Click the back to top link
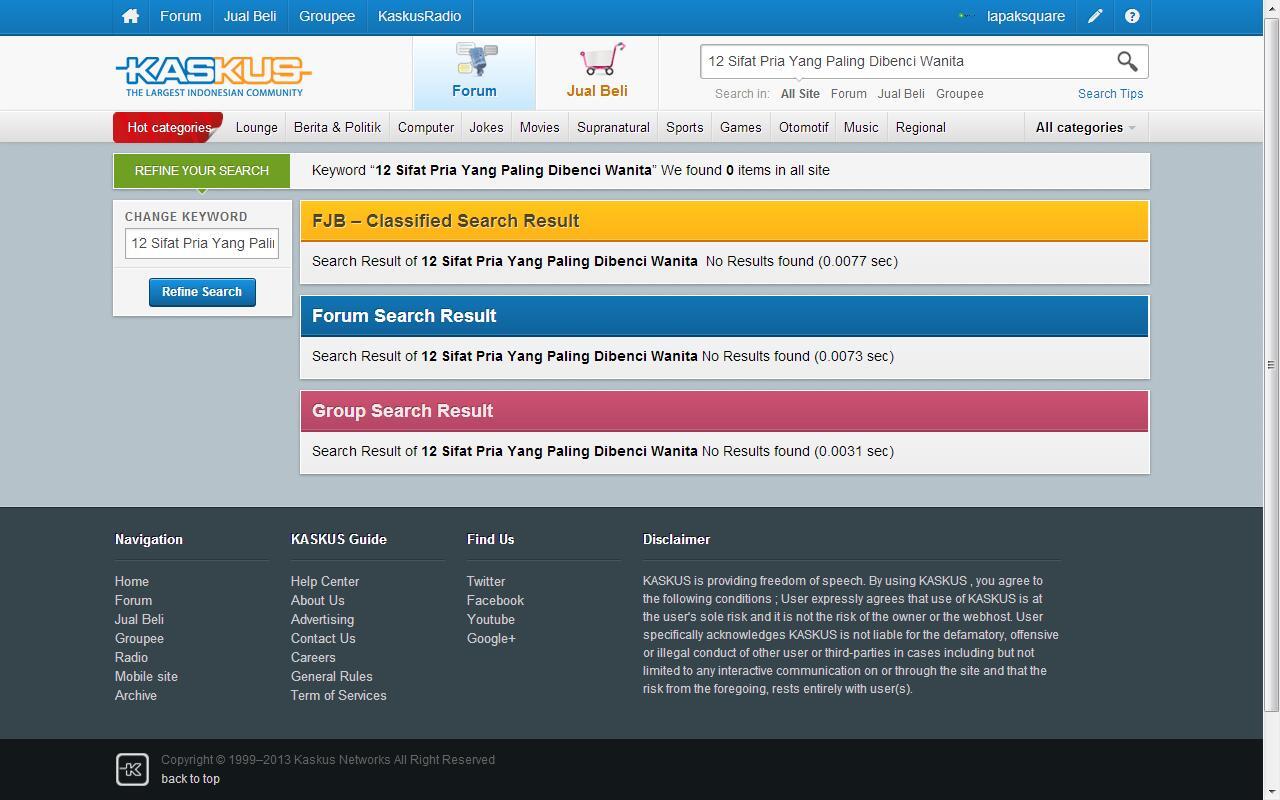Viewport: 1280px width, 800px height. point(190,779)
